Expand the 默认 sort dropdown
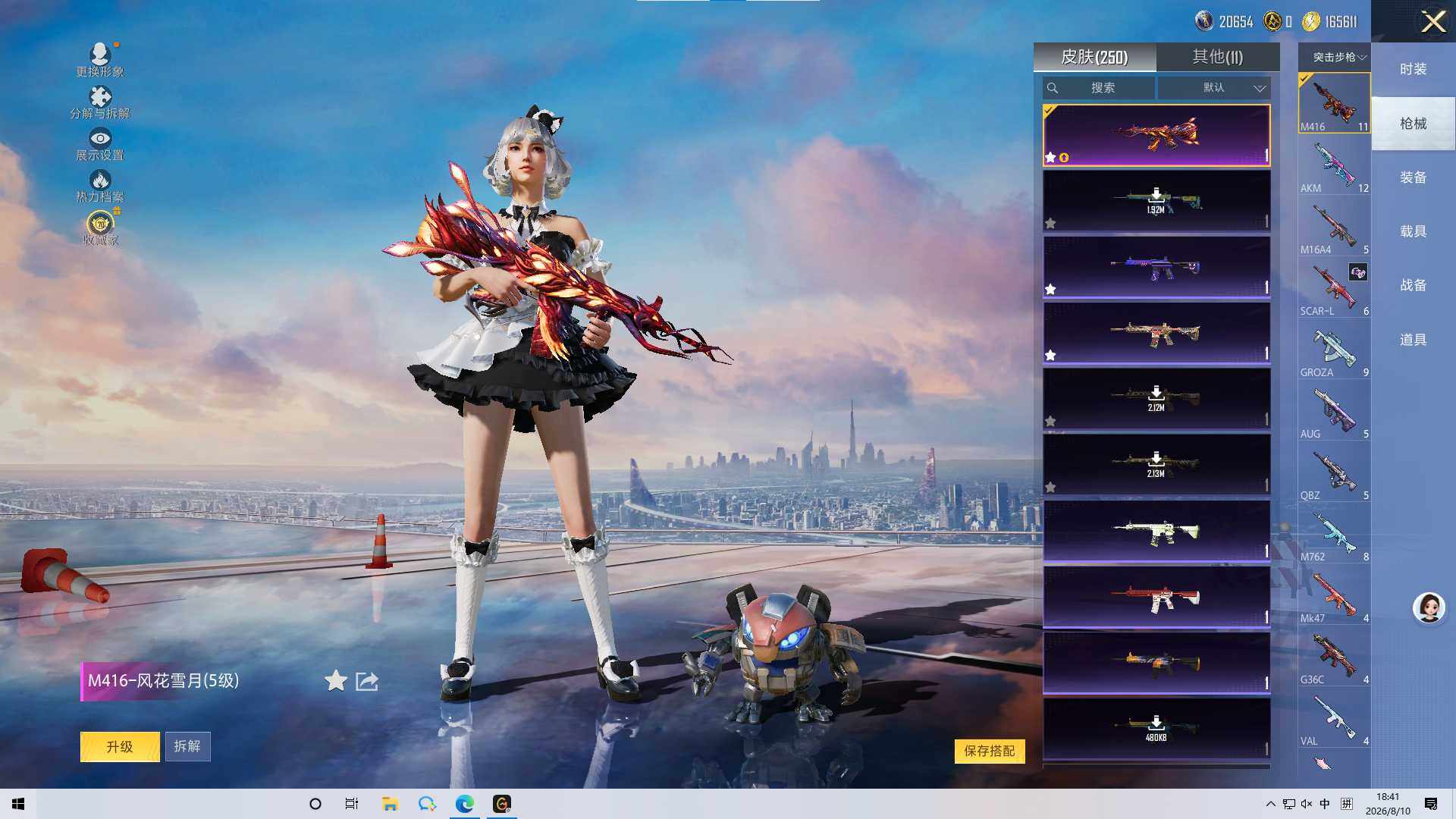1456x819 pixels. point(1214,88)
